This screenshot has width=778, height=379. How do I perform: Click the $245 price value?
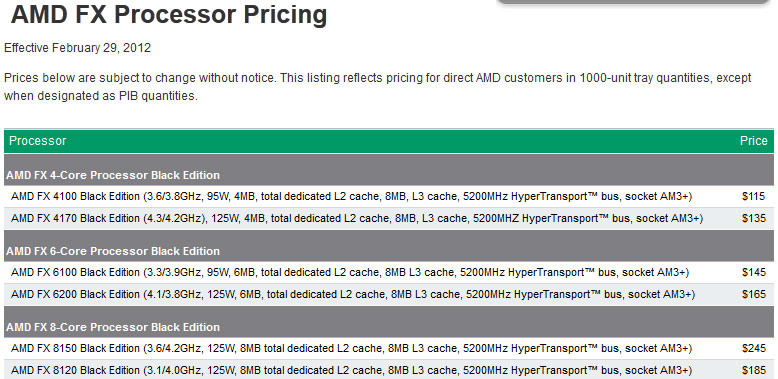click(754, 349)
